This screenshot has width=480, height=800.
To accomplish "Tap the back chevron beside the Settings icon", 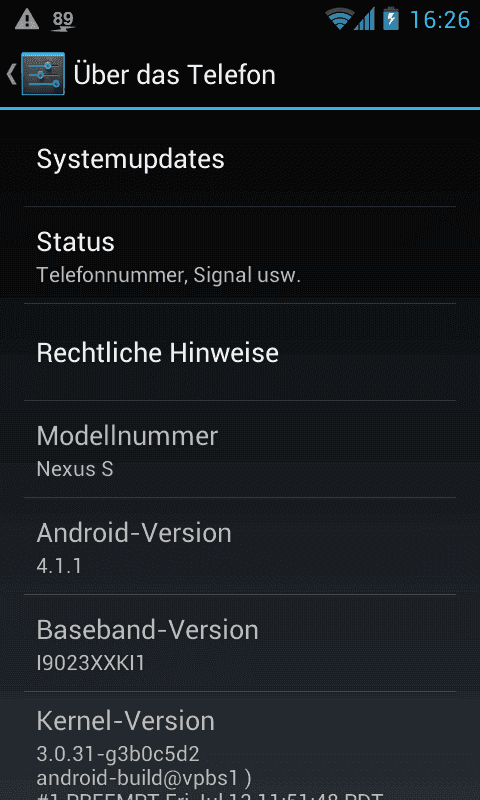I will point(11,74).
